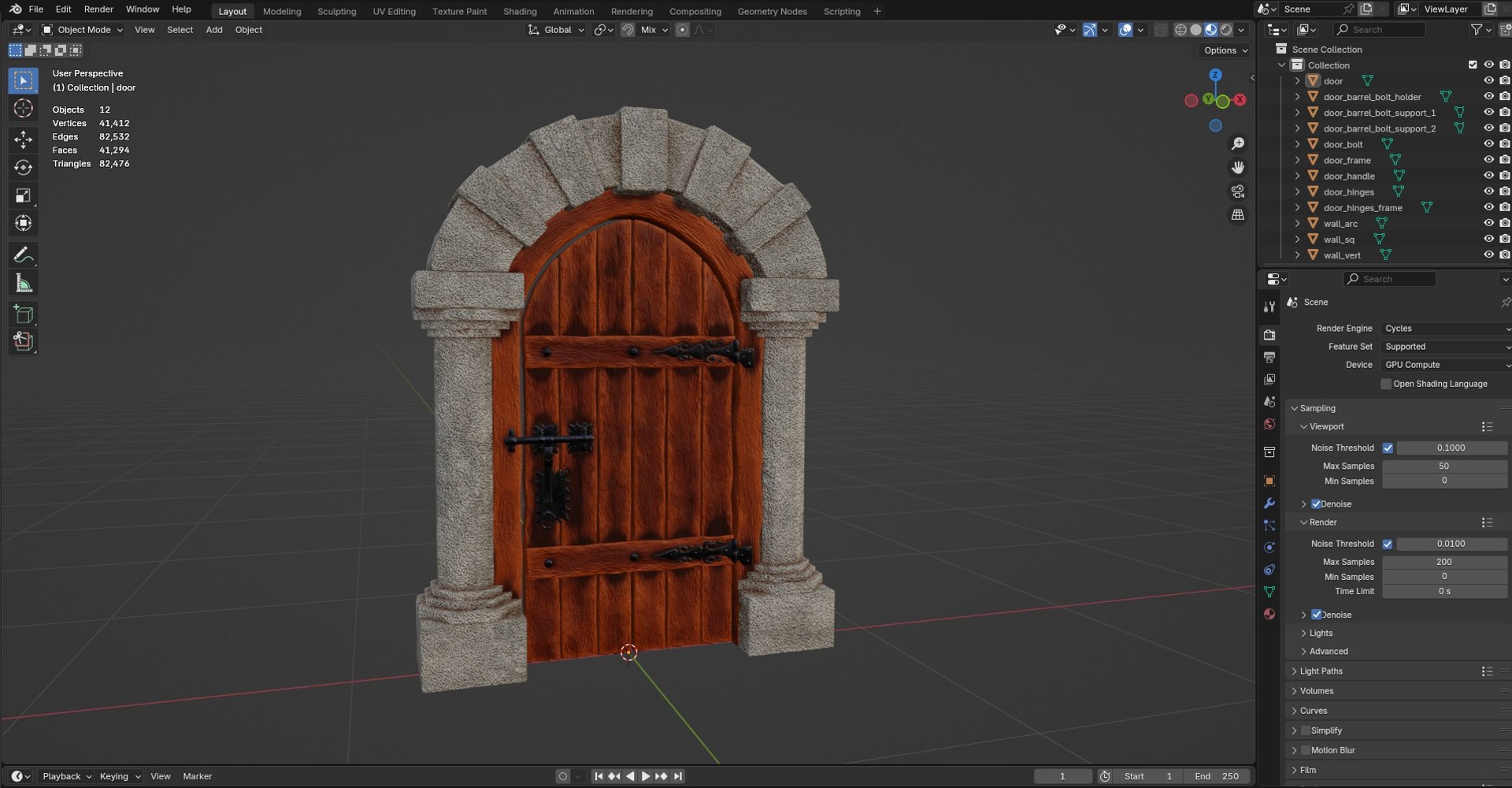Viewport: 1512px width, 788px height.
Task: Select the Measure tool
Action: point(23,283)
